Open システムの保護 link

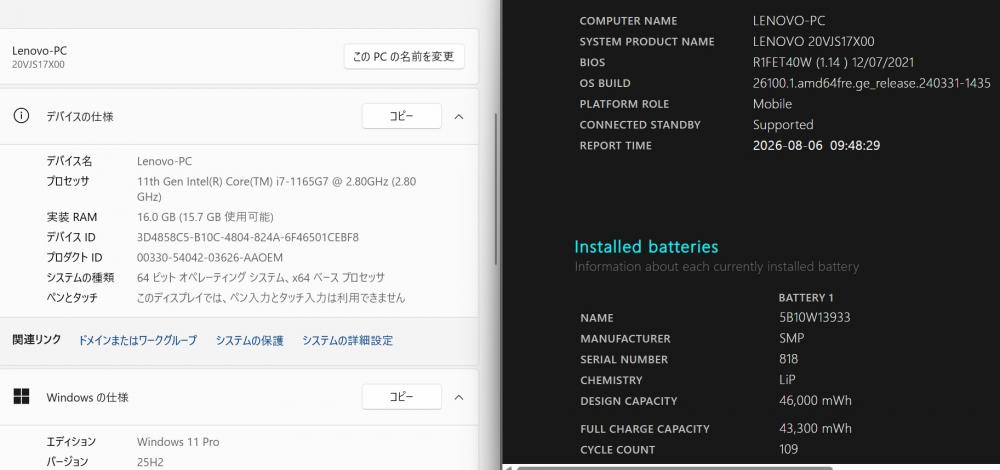(249, 341)
